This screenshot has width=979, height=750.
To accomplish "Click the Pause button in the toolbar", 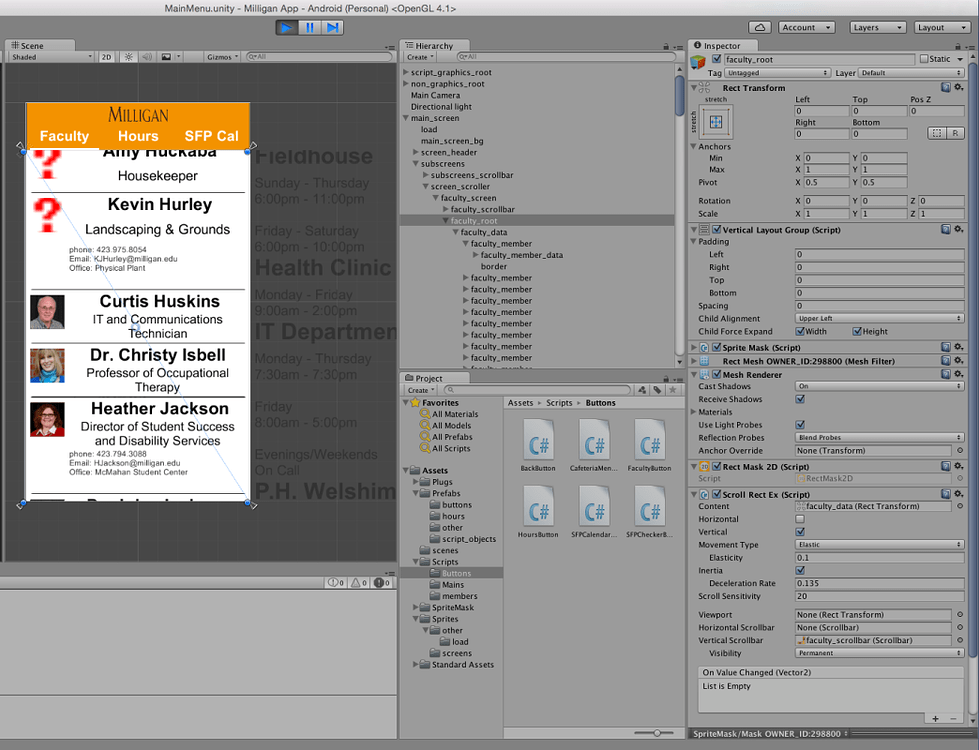I will (x=310, y=28).
